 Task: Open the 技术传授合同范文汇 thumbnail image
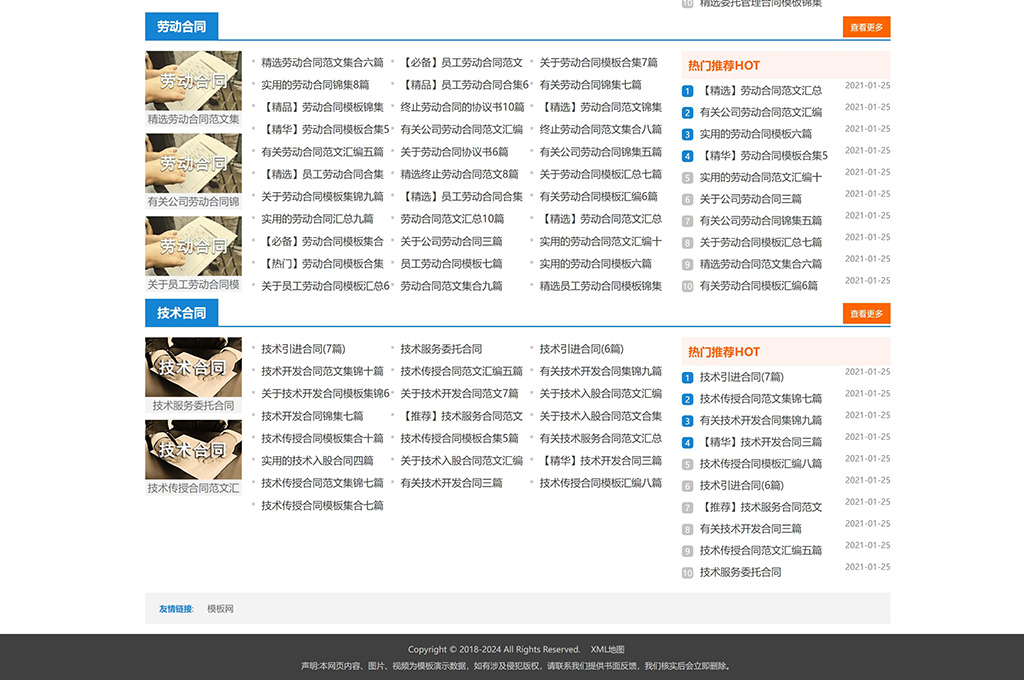click(x=193, y=450)
